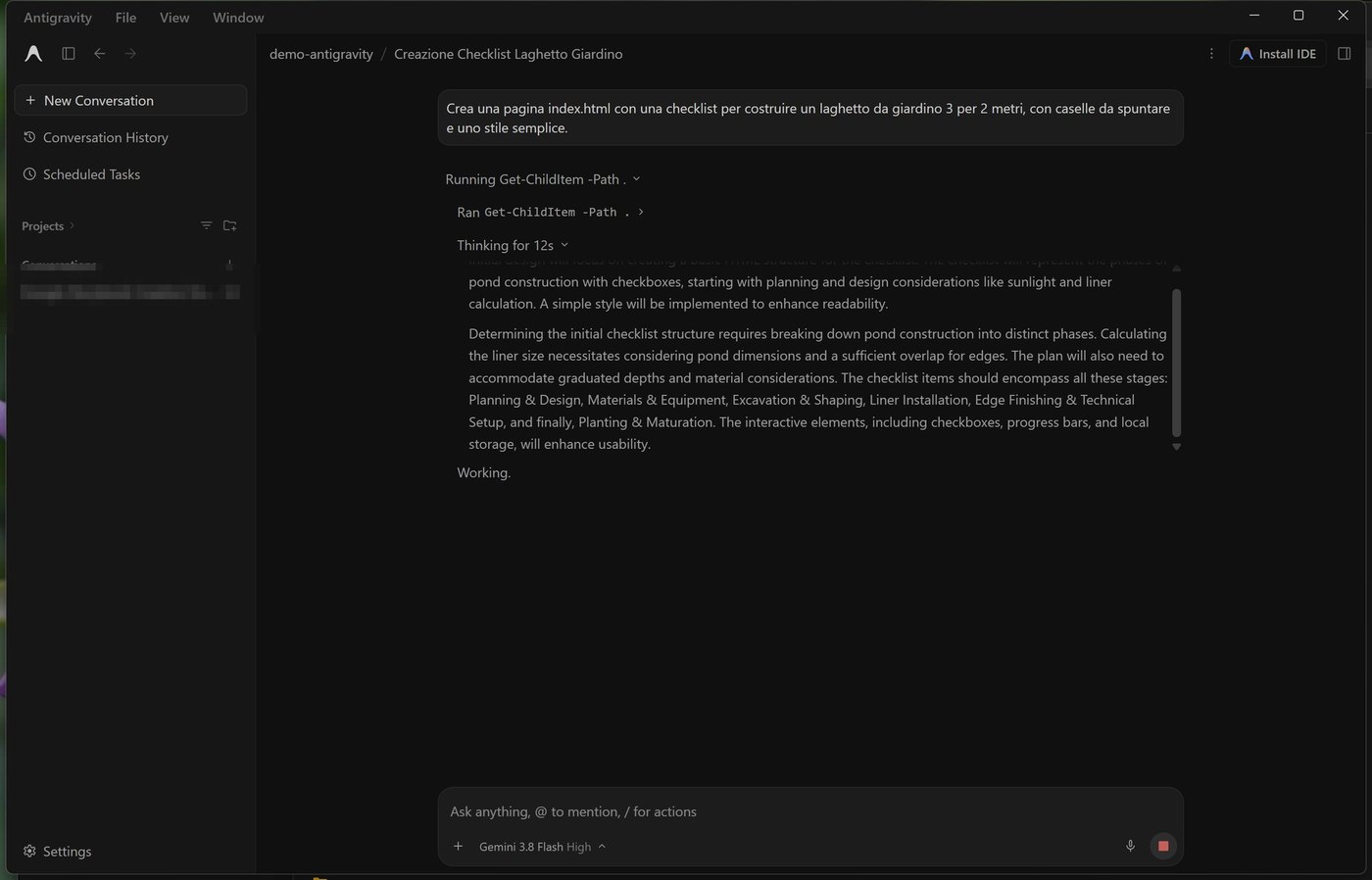This screenshot has height=880, width=1372.
Task: Expand the Gemini 3.8 Flash model selector
Action: point(542,847)
